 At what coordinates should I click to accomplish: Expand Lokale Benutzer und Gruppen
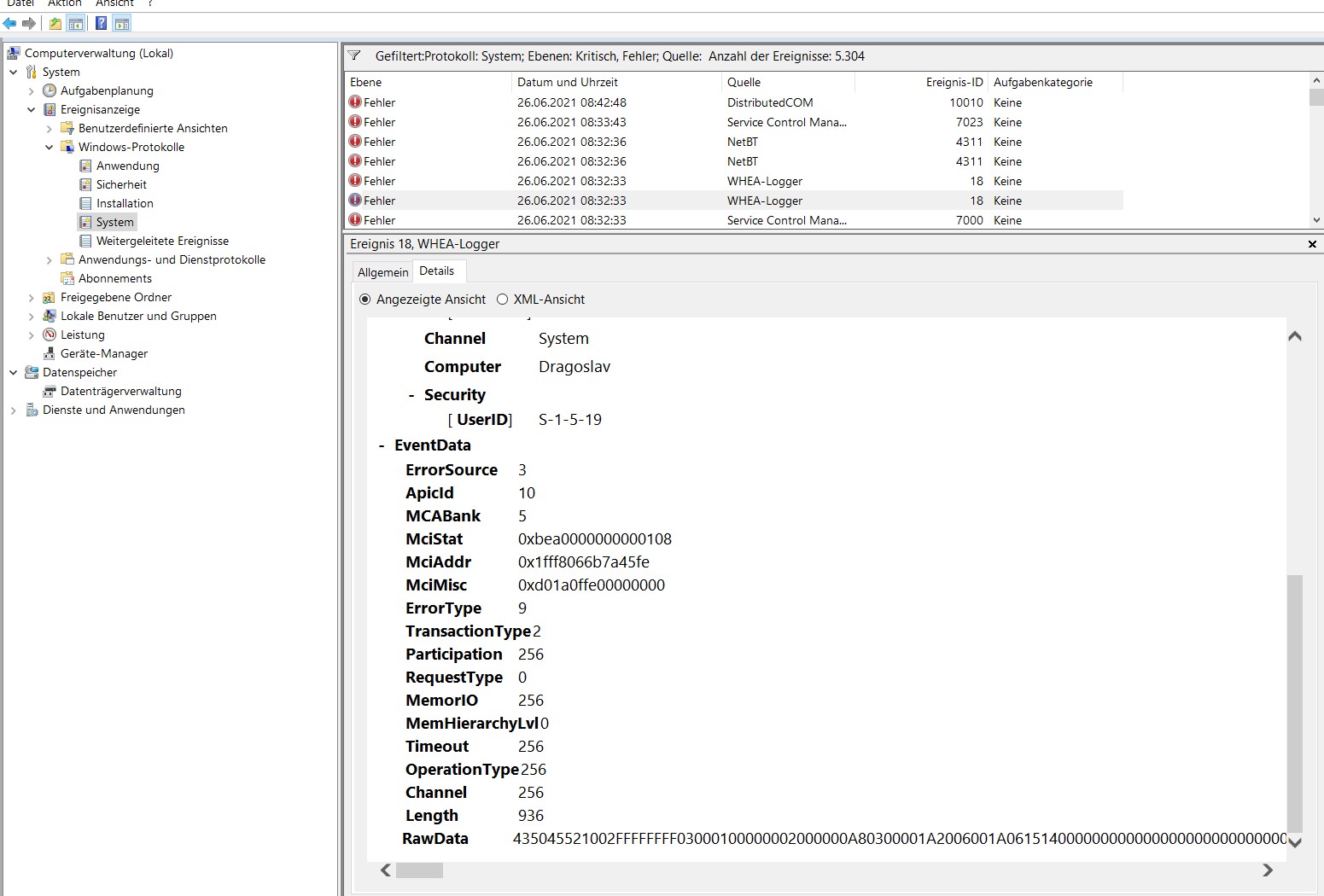(31, 316)
